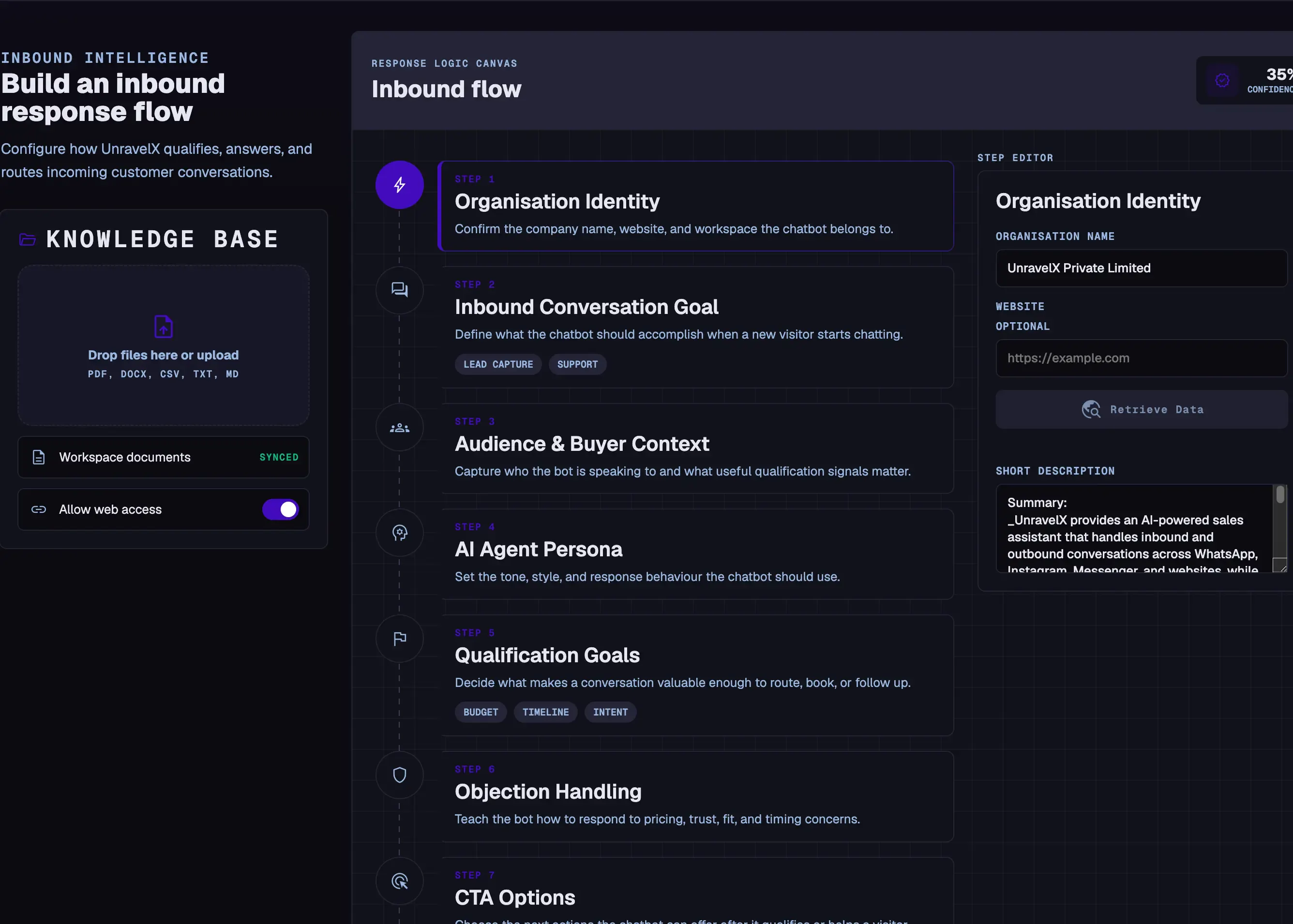This screenshot has width=1293, height=924.
Task: Click the Short Description scrollbar thumb
Action: pyautogui.click(x=1280, y=494)
